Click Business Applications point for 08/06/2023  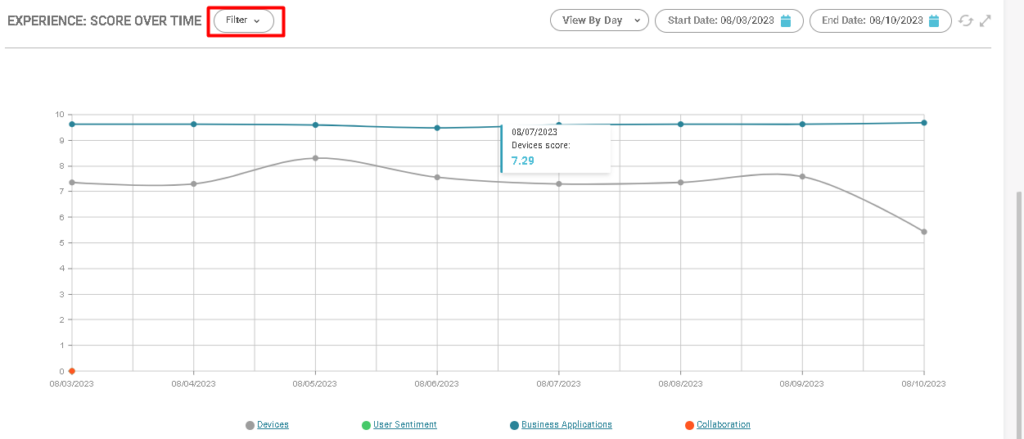437,128
